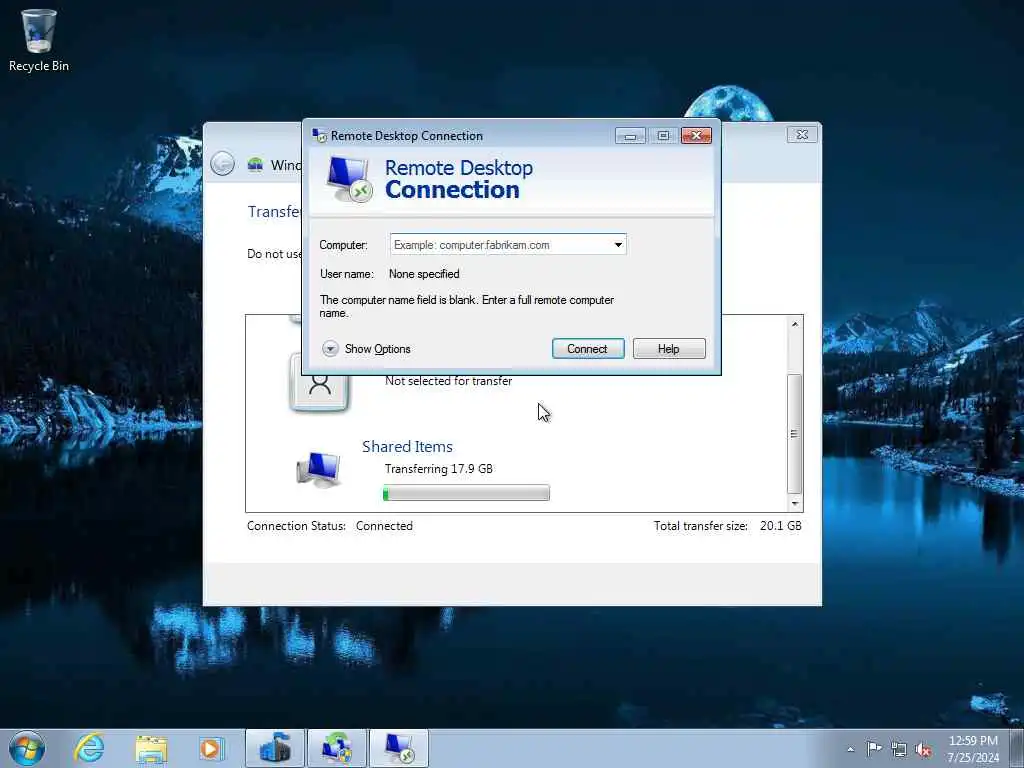Click the 'Not selected for transfer' text

point(449,381)
